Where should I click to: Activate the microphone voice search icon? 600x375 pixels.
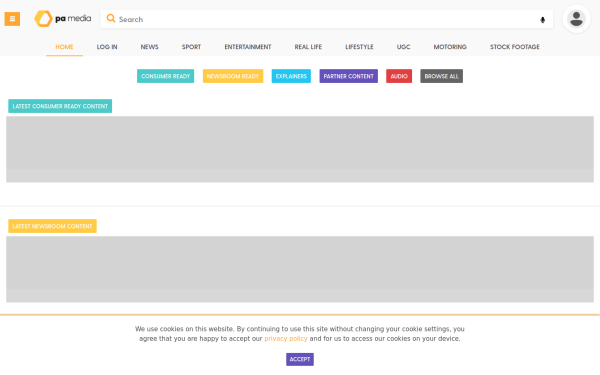pyautogui.click(x=543, y=20)
